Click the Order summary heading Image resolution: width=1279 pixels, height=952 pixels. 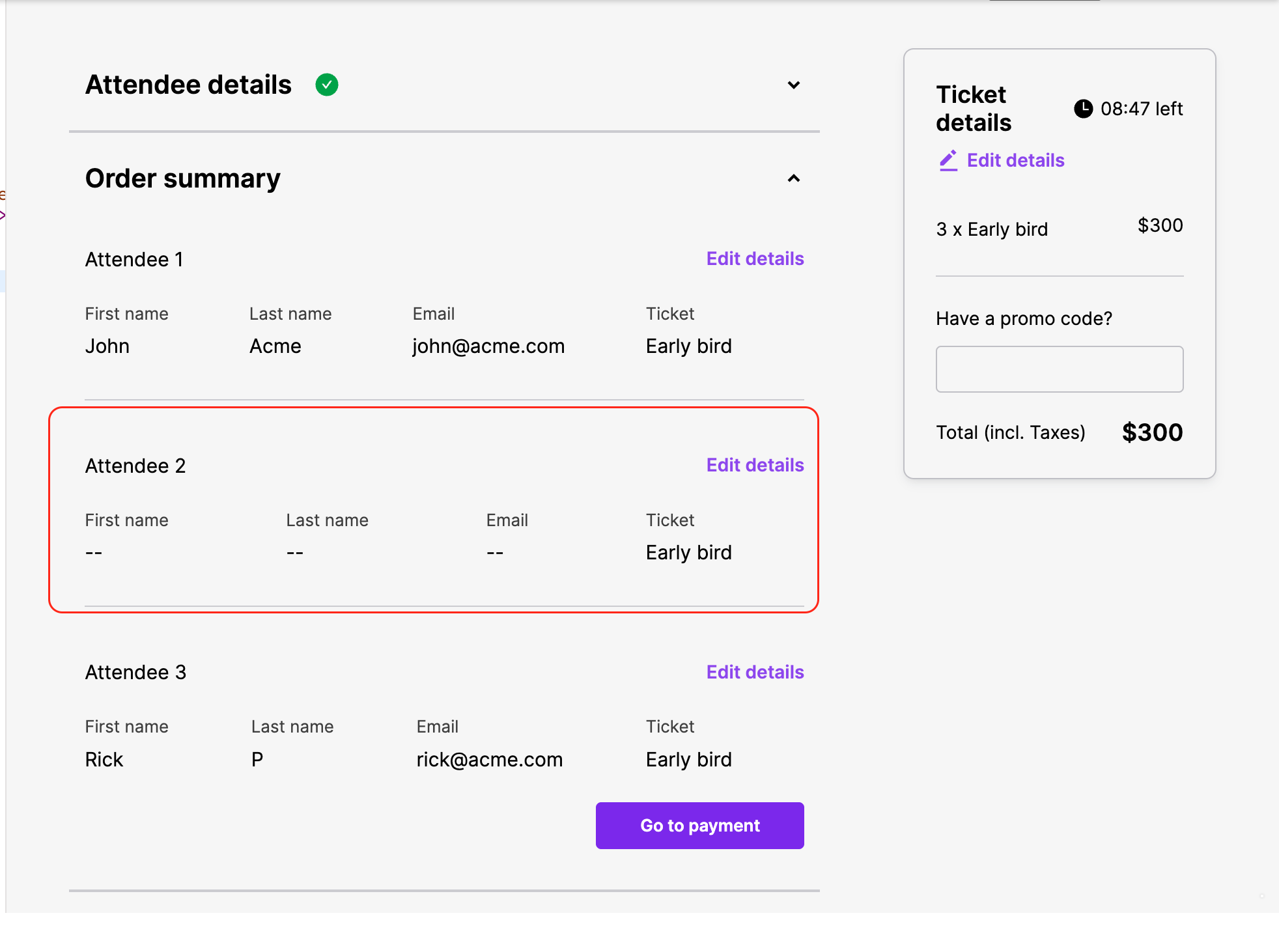coord(182,178)
